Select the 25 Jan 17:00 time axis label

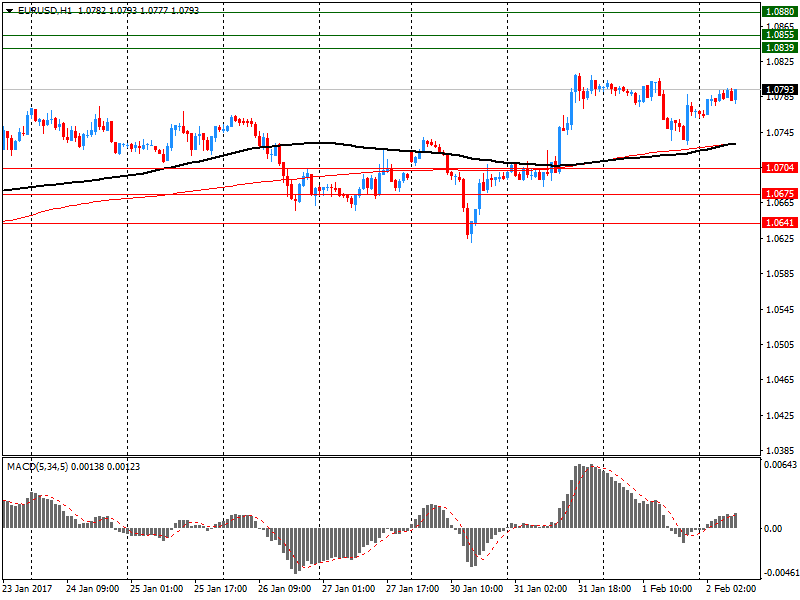pyautogui.click(x=220, y=589)
